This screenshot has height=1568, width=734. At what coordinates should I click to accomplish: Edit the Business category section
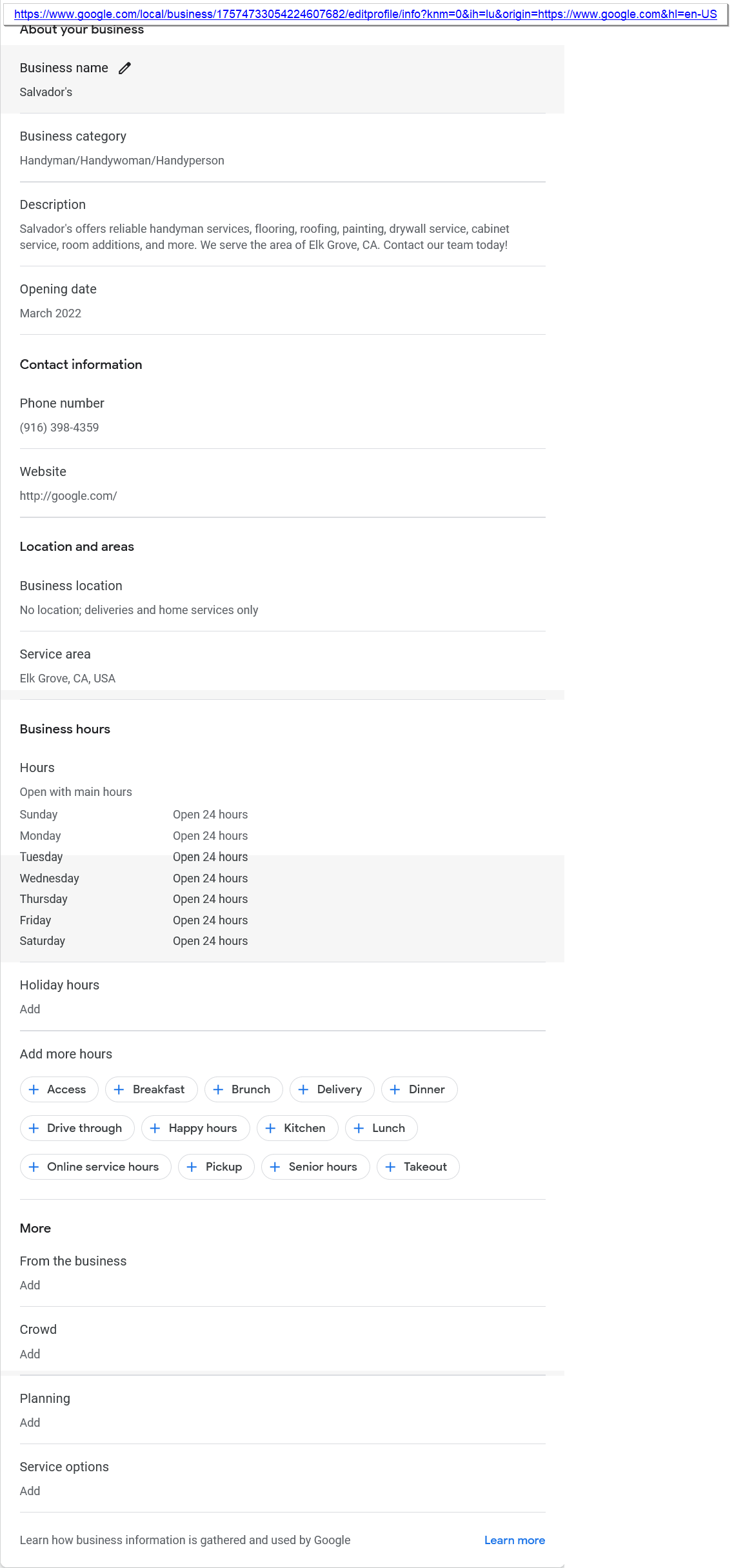click(x=283, y=148)
